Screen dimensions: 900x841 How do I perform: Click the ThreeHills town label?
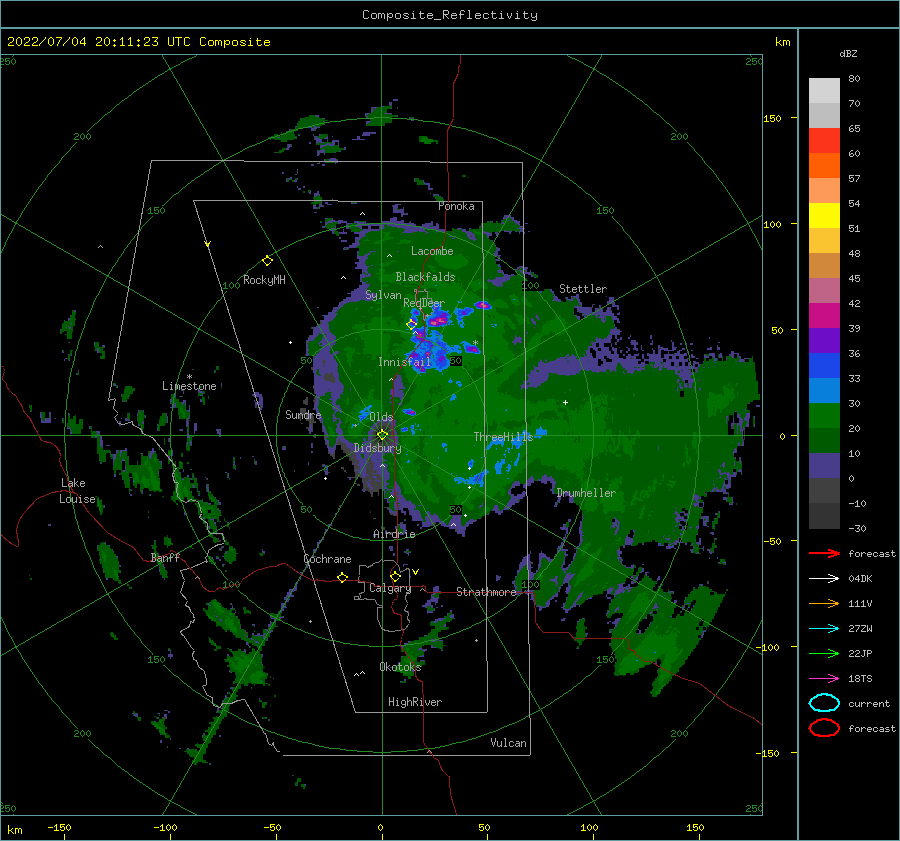[503, 437]
